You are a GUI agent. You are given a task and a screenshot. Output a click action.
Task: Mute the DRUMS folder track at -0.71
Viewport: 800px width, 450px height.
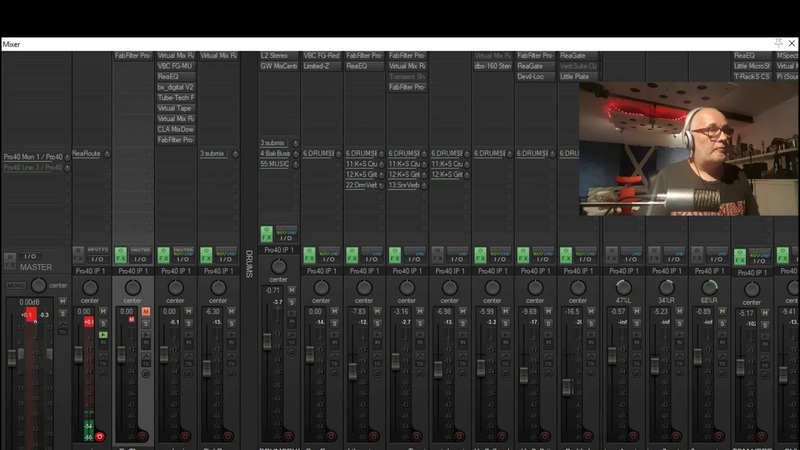291,290
